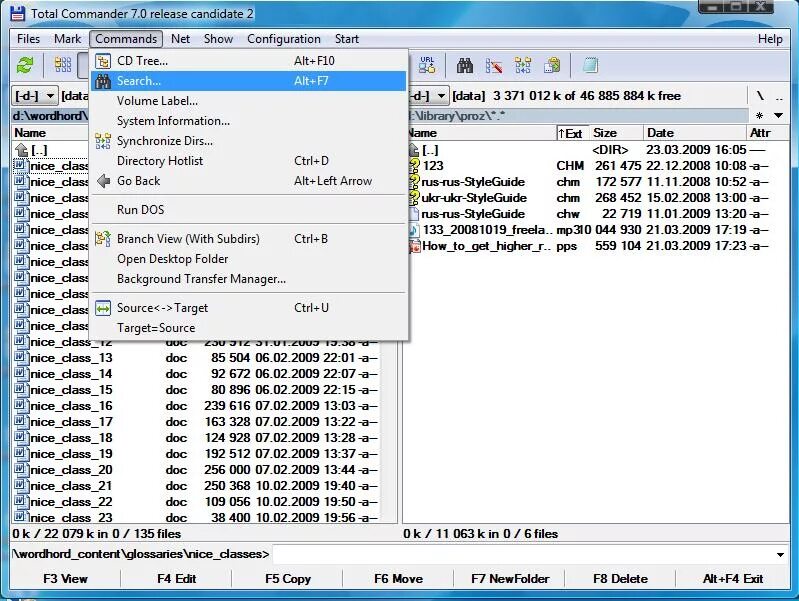
Task: Click the F8 Delete button
Action: 620,579
